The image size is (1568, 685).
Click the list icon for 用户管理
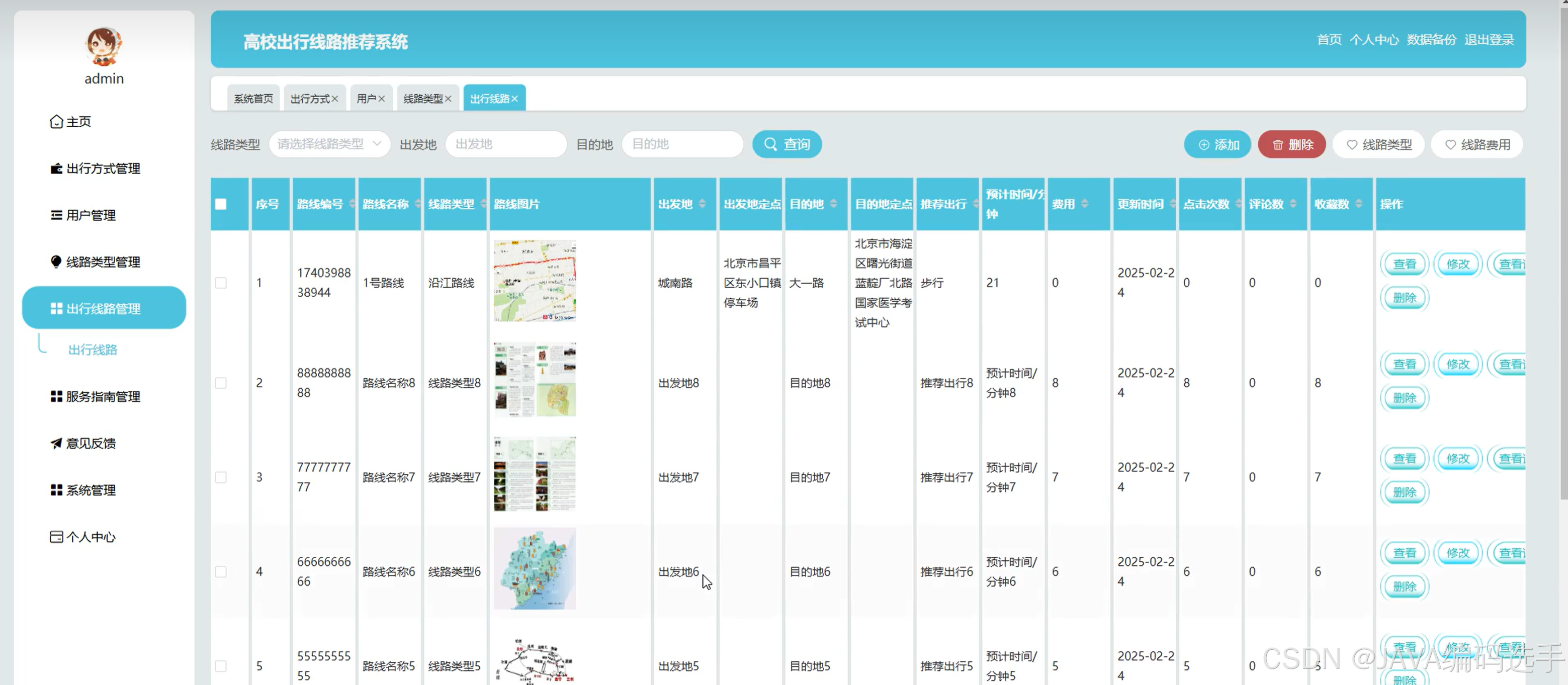(56, 215)
